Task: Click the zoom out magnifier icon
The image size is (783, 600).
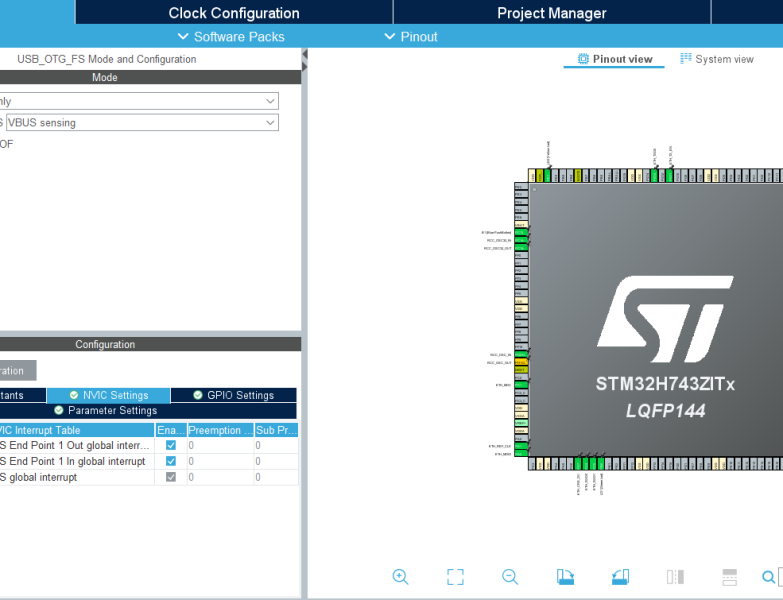Action: pyautogui.click(x=510, y=577)
